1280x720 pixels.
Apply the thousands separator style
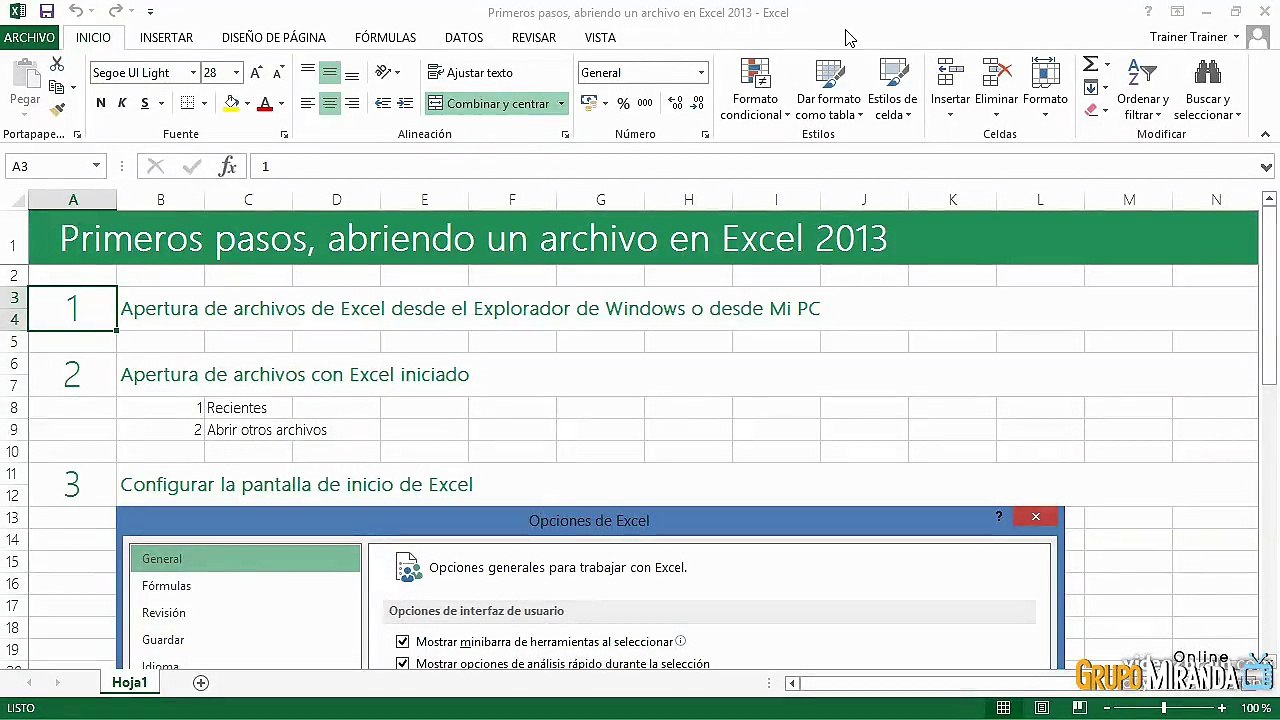coord(645,103)
